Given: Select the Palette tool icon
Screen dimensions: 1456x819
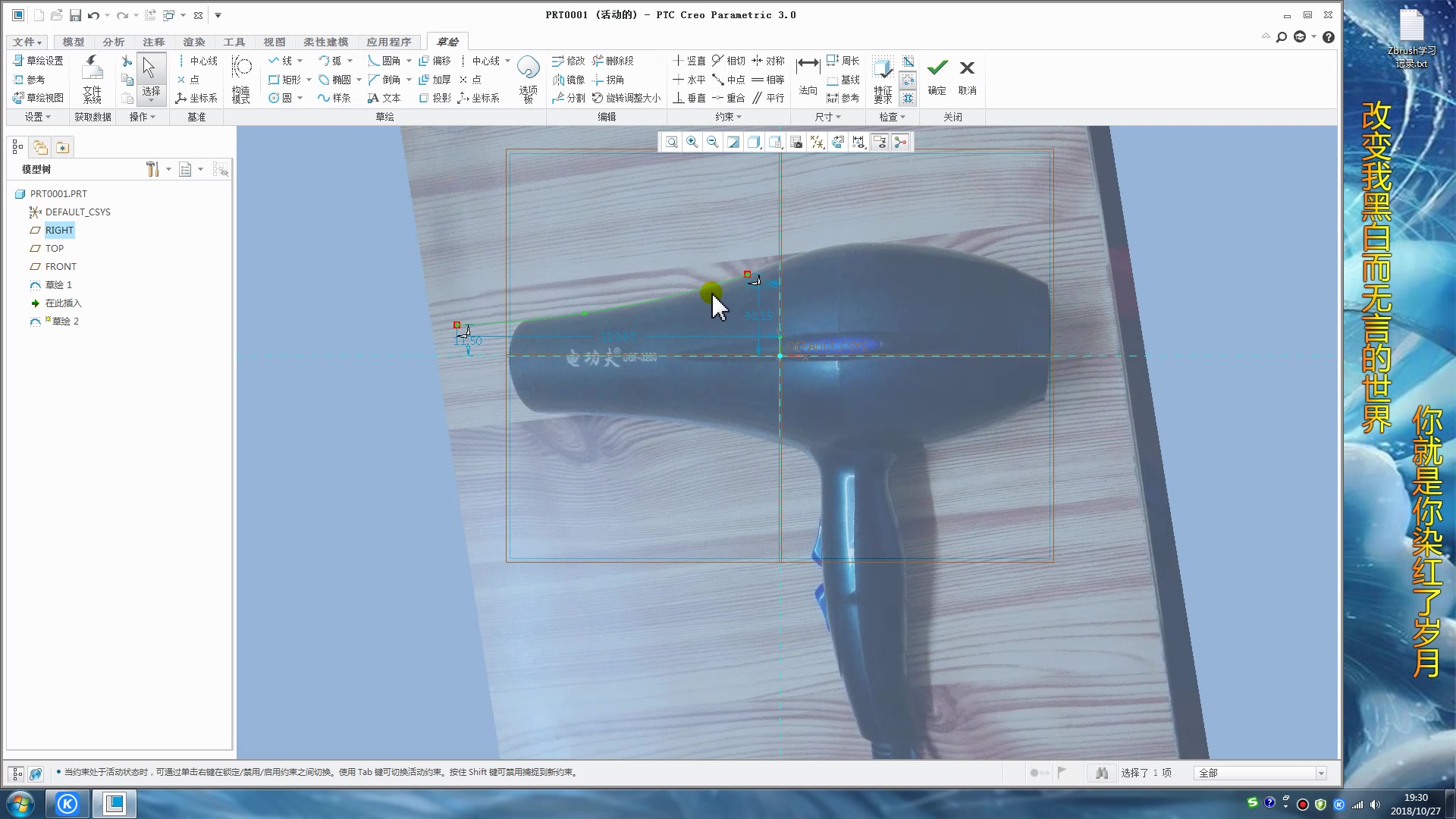Looking at the screenshot, I should pos(528,70).
